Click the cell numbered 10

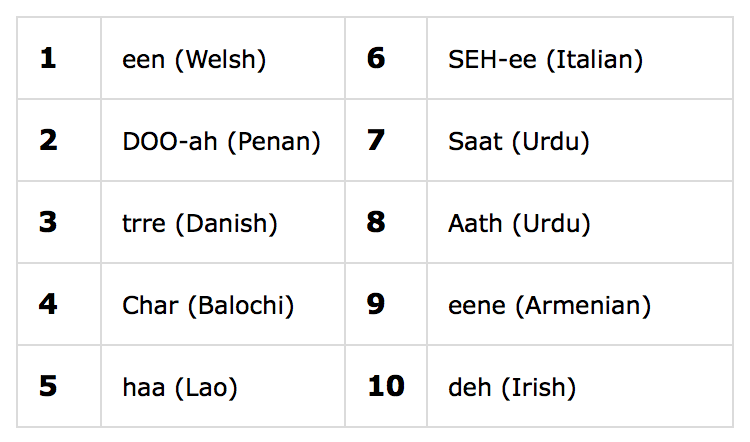(385, 386)
